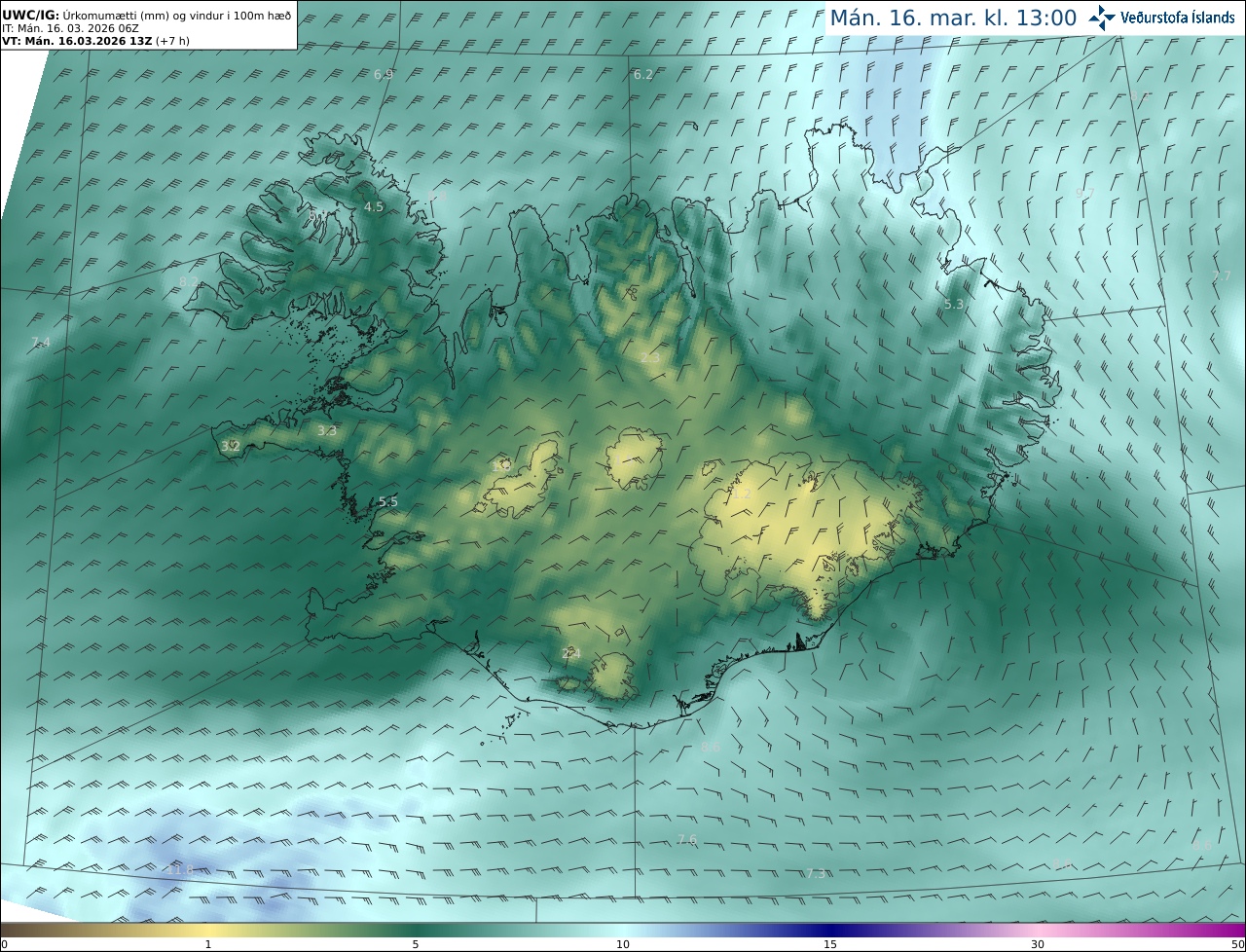This screenshot has height=952, width=1246.
Task: Click the dark navy segment at 15 on the color scale
Action: coord(830,931)
